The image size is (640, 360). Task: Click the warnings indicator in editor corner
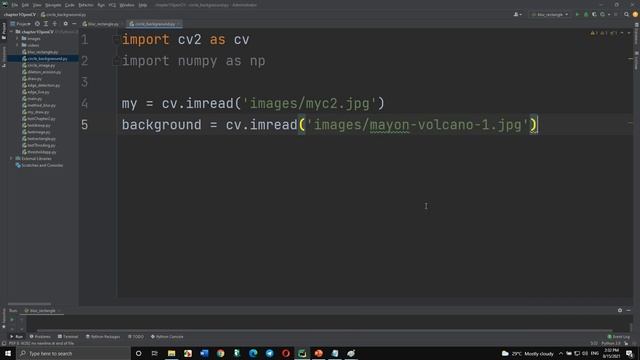click(x=603, y=33)
